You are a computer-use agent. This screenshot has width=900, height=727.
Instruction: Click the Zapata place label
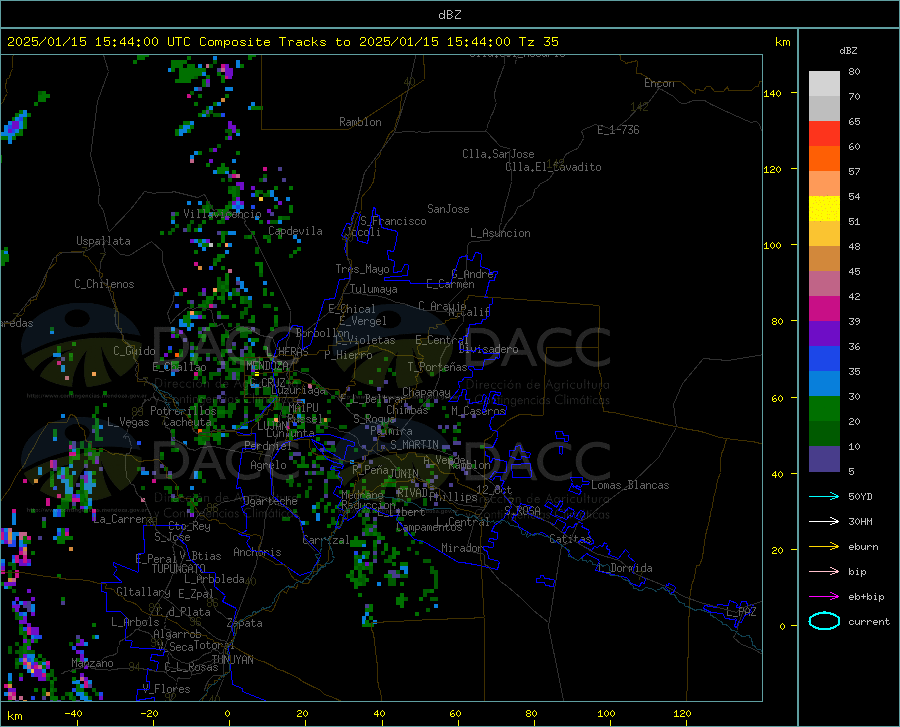245,623
